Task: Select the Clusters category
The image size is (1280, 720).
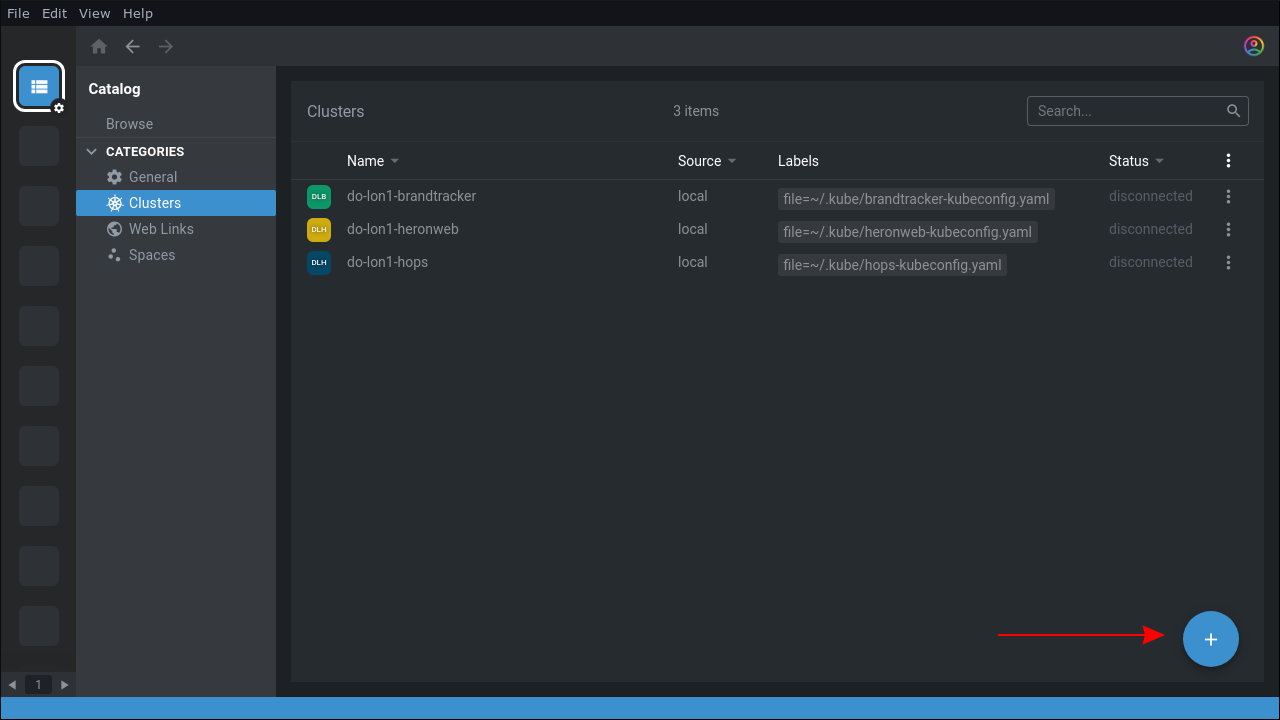Action: [176, 203]
